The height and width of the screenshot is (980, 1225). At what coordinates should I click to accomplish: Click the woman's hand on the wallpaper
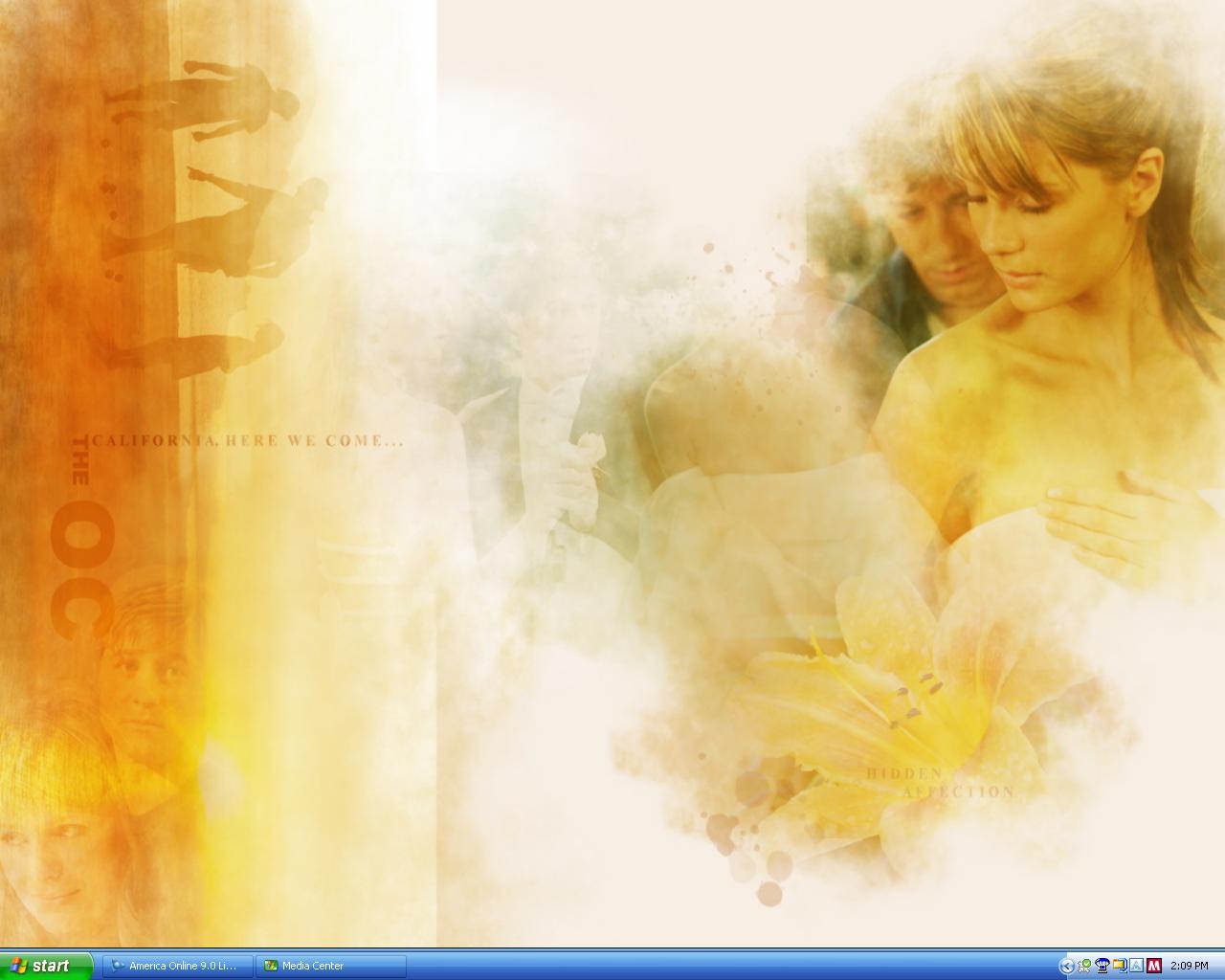click(1091, 517)
